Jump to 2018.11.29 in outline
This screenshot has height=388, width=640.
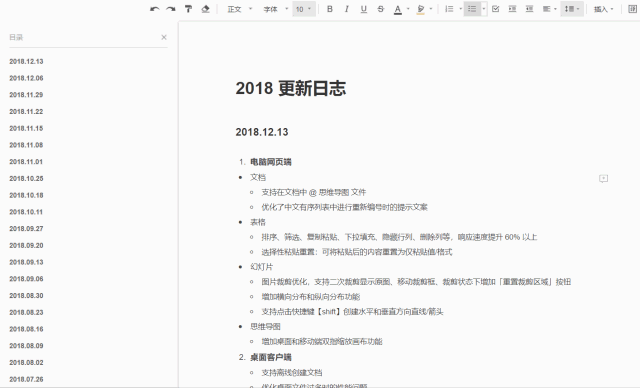pos(26,95)
